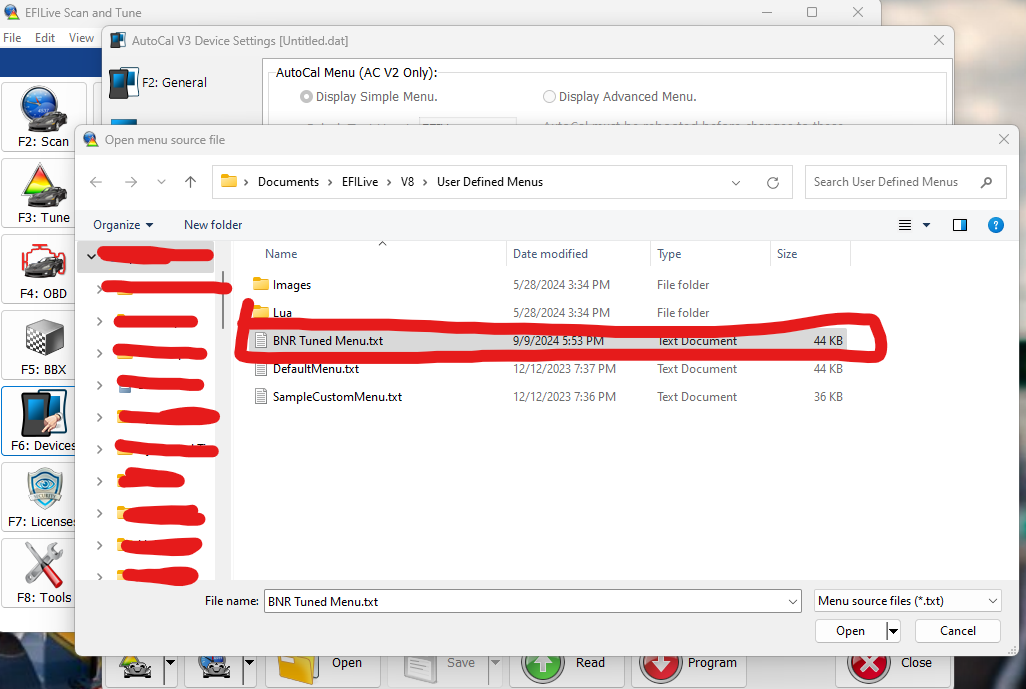Open the F2: Scan panel
Image resolution: width=1026 pixels, height=689 pixels.
(x=43, y=117)
